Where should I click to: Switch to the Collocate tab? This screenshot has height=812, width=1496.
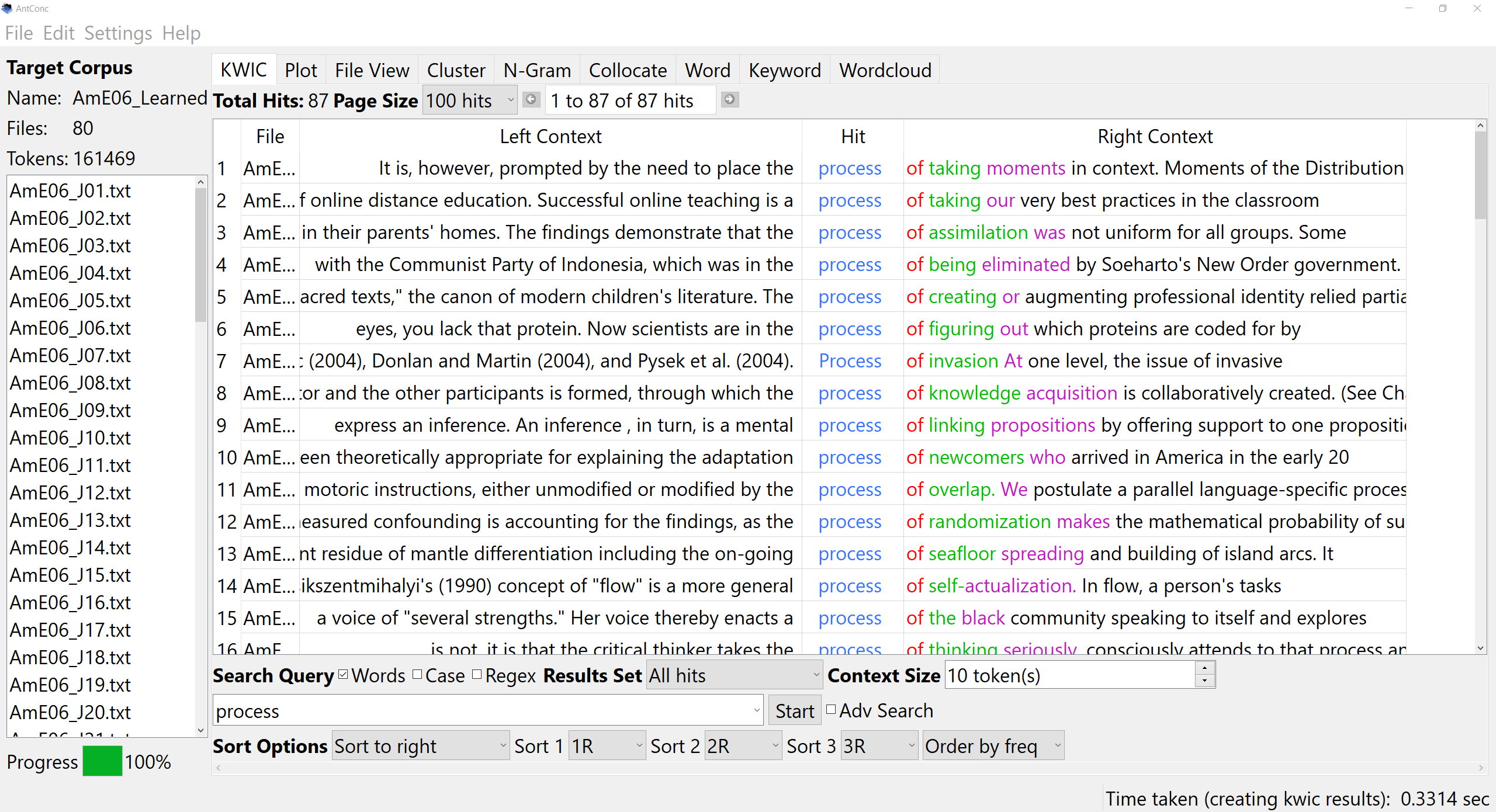(627, 70)
